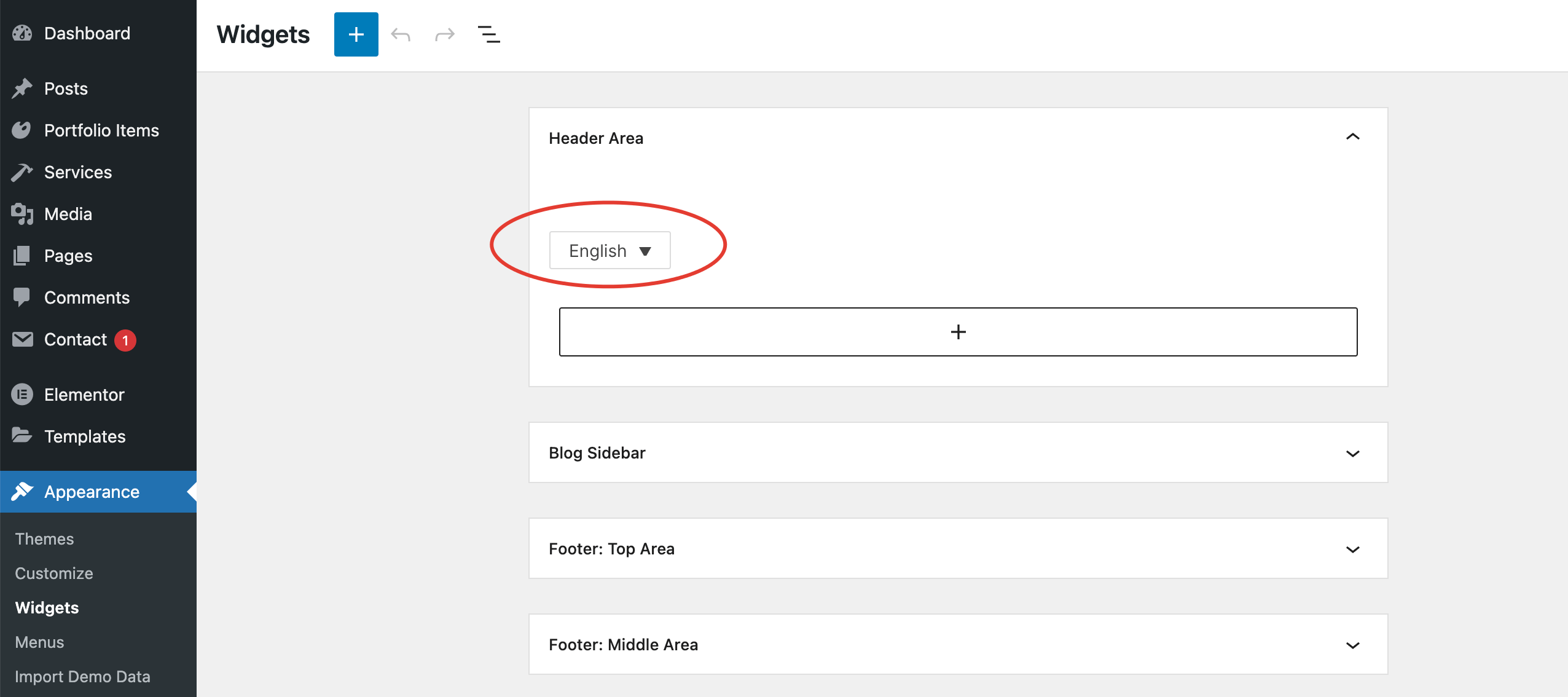The height and width of the screenshot is (697, 1568).
Task: Open the list view icon
Action: (x=488, y=34)
